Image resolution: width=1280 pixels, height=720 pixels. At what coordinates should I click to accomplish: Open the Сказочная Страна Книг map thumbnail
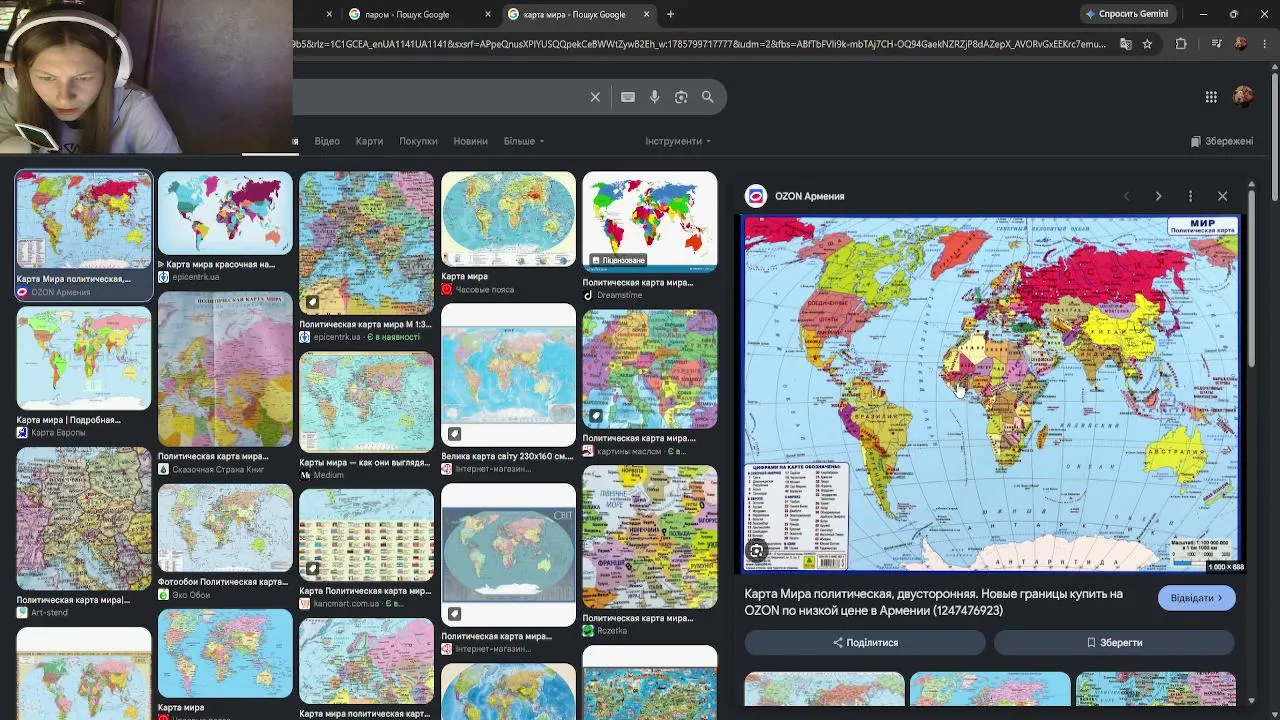[x=225, y=369]
